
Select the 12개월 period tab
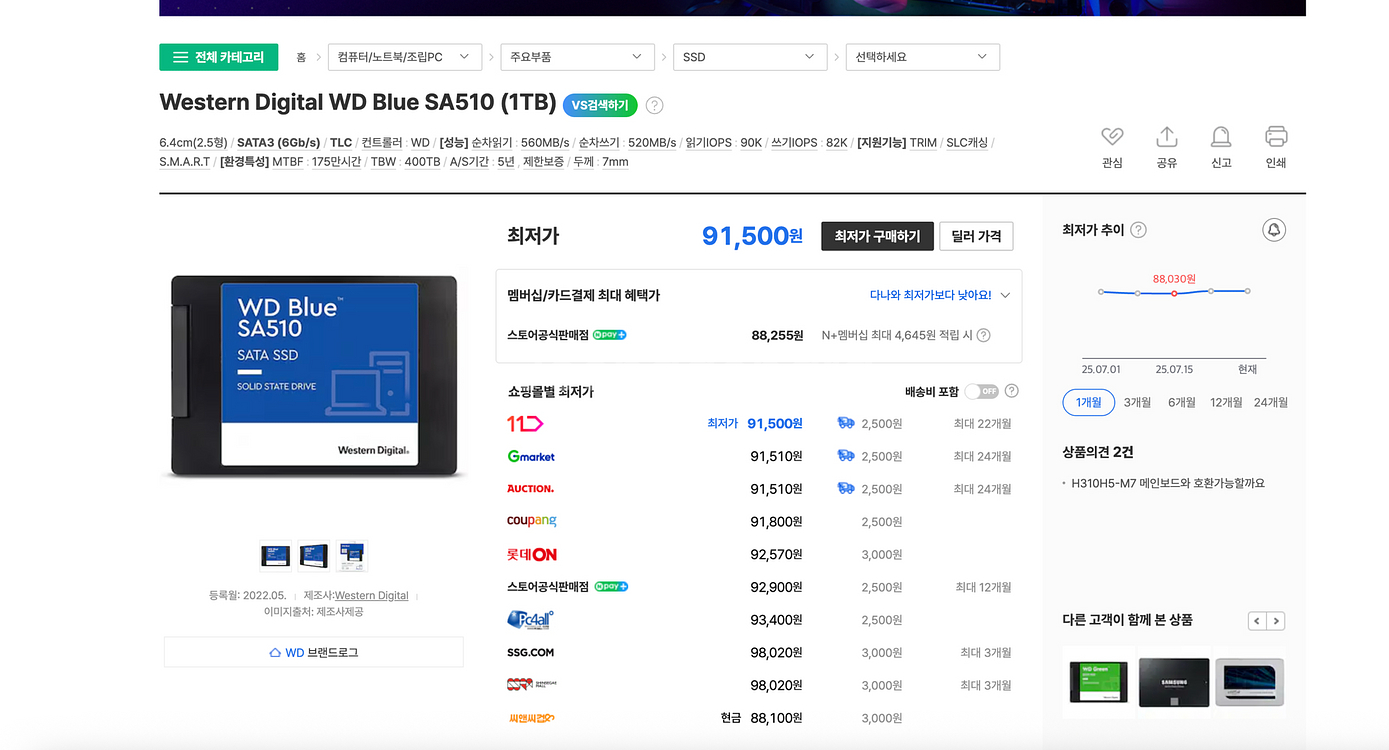(1226, 402)
